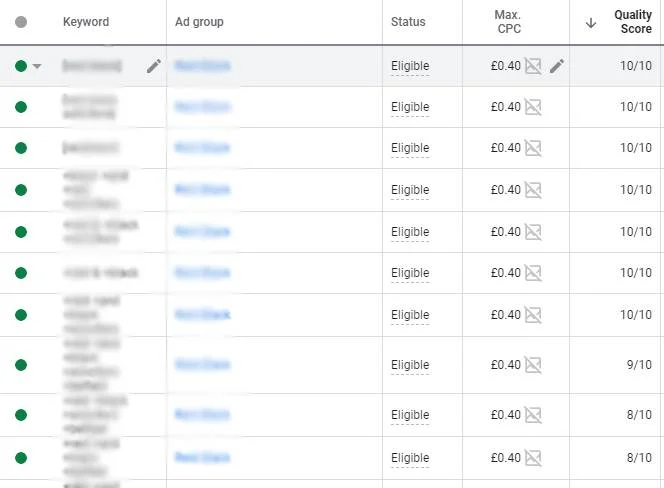Click the keyword edit pencil in first row

pos(153,66)
